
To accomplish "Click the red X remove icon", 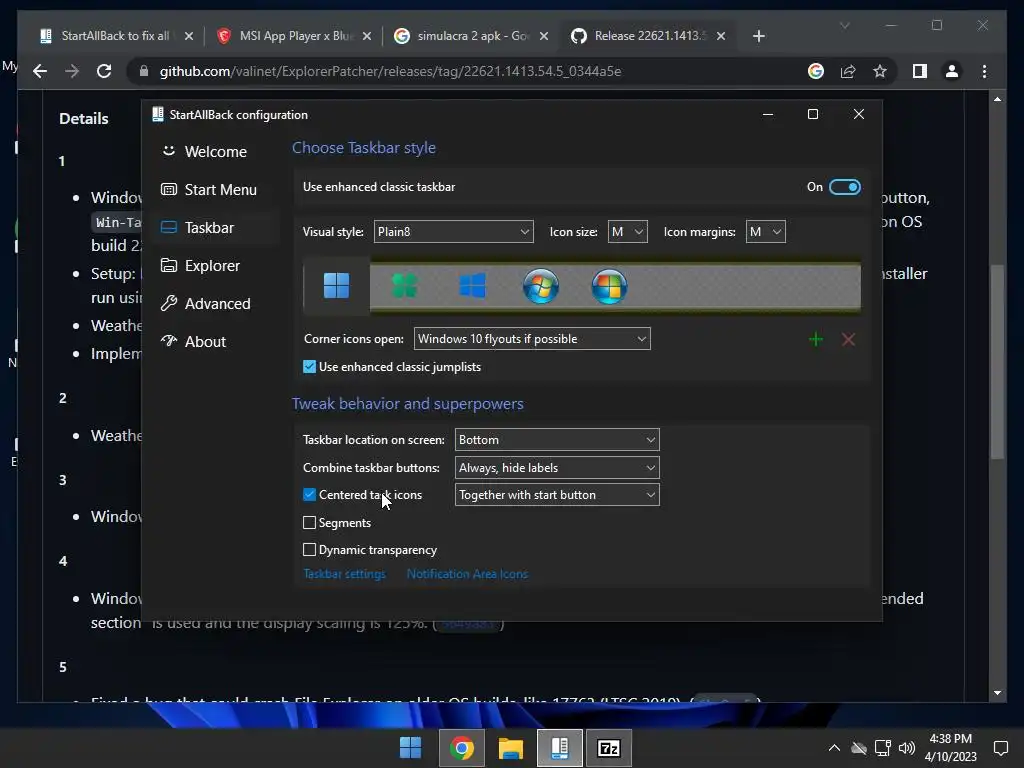I will (848, 339).
